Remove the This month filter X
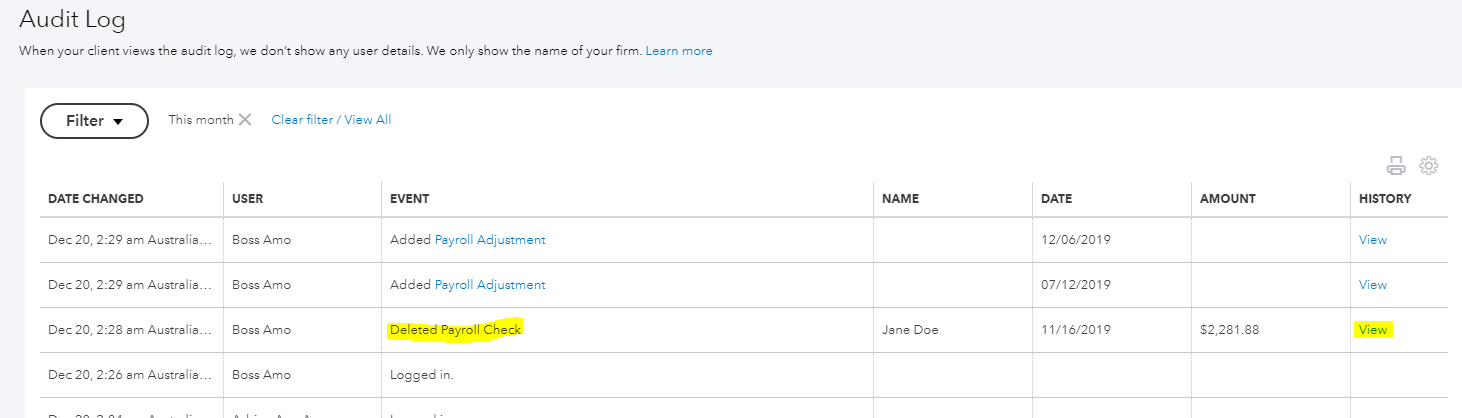 245,120
